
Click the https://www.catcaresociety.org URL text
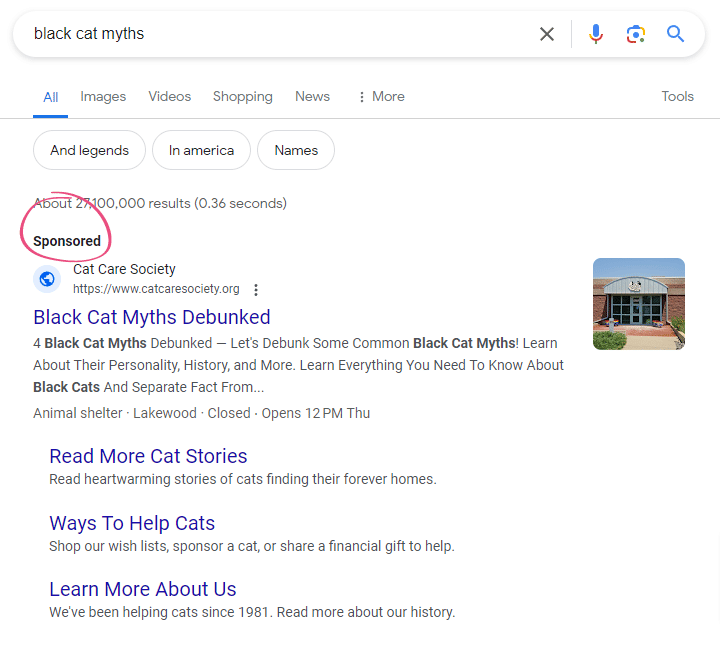click(156, 289)
